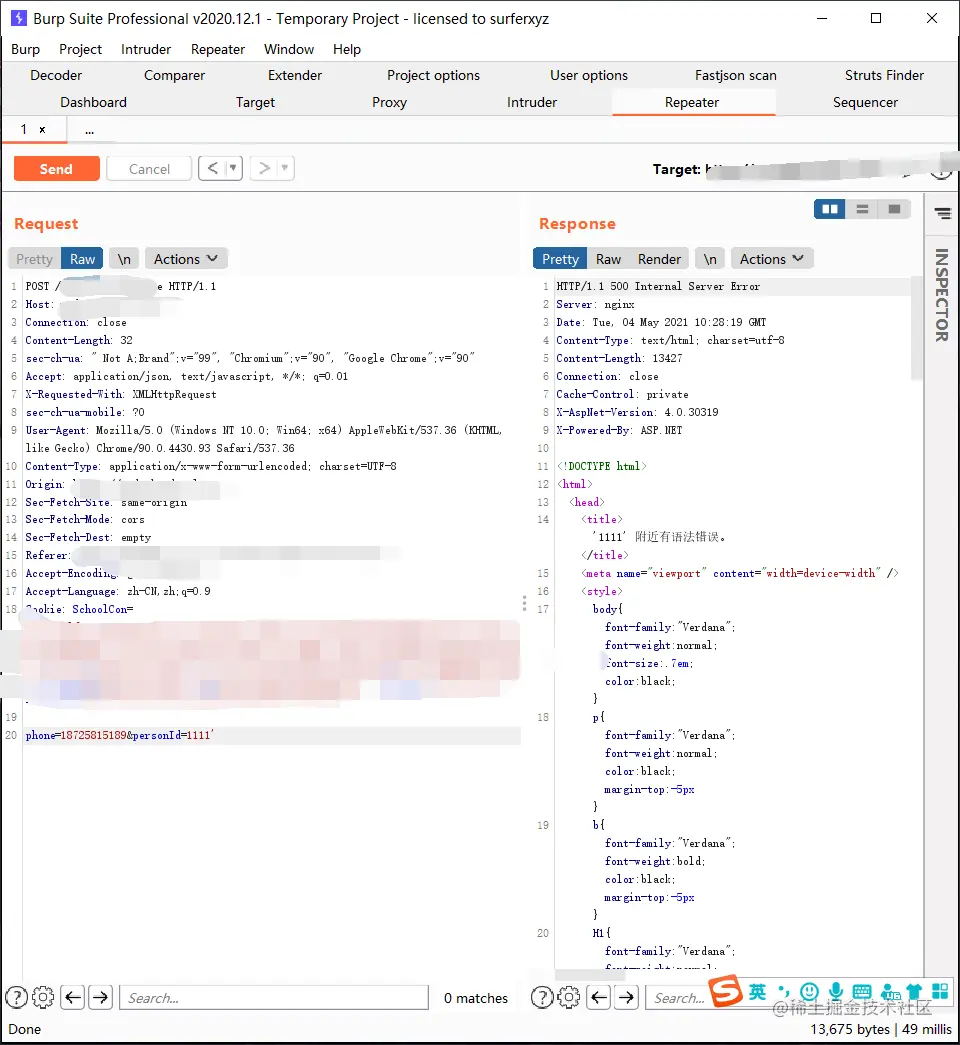Switch to the Comparer tab
The image size is (960, 1045).
(175, 75)
